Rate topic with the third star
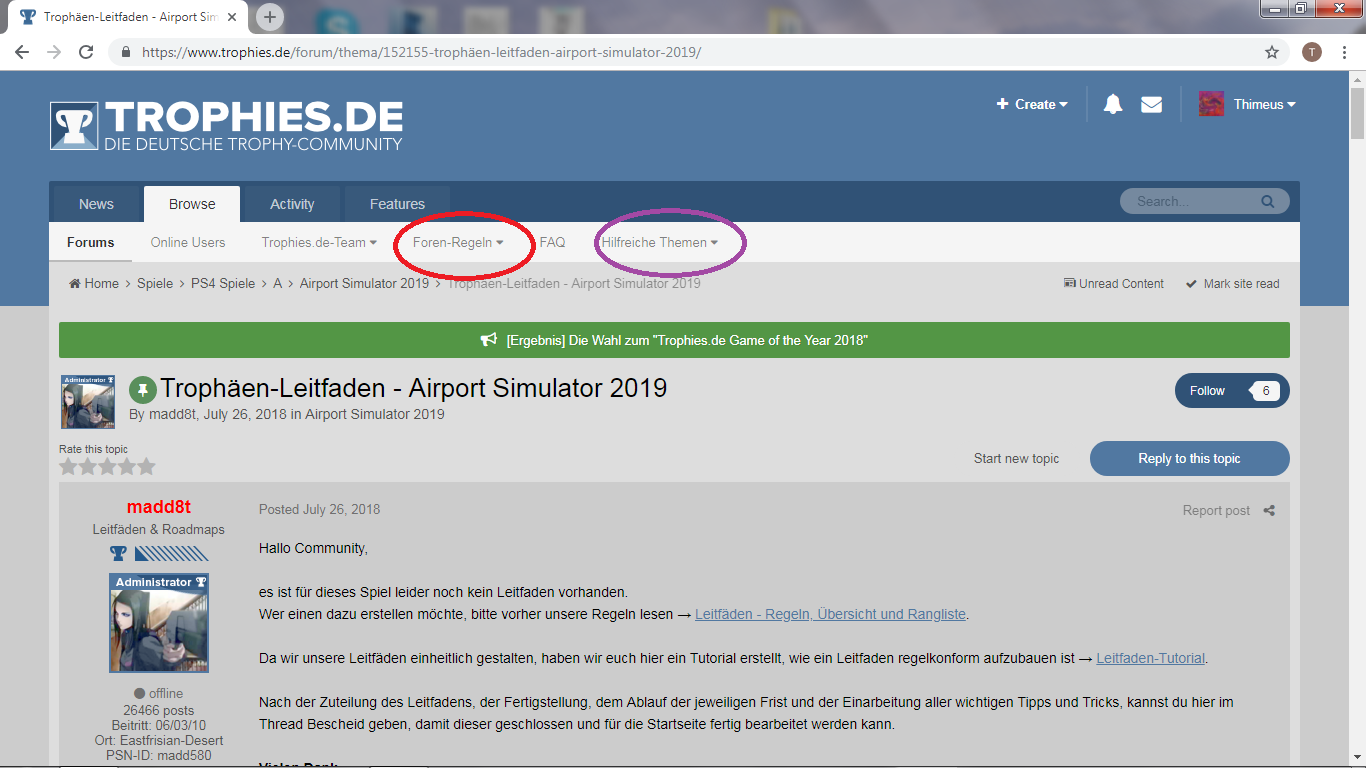 tap(107, 466)
